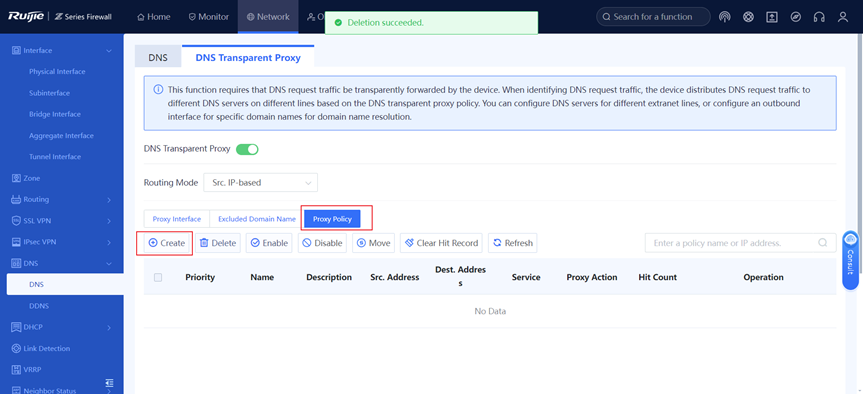
Task: Click the Move button
Action: pos(374,243)
